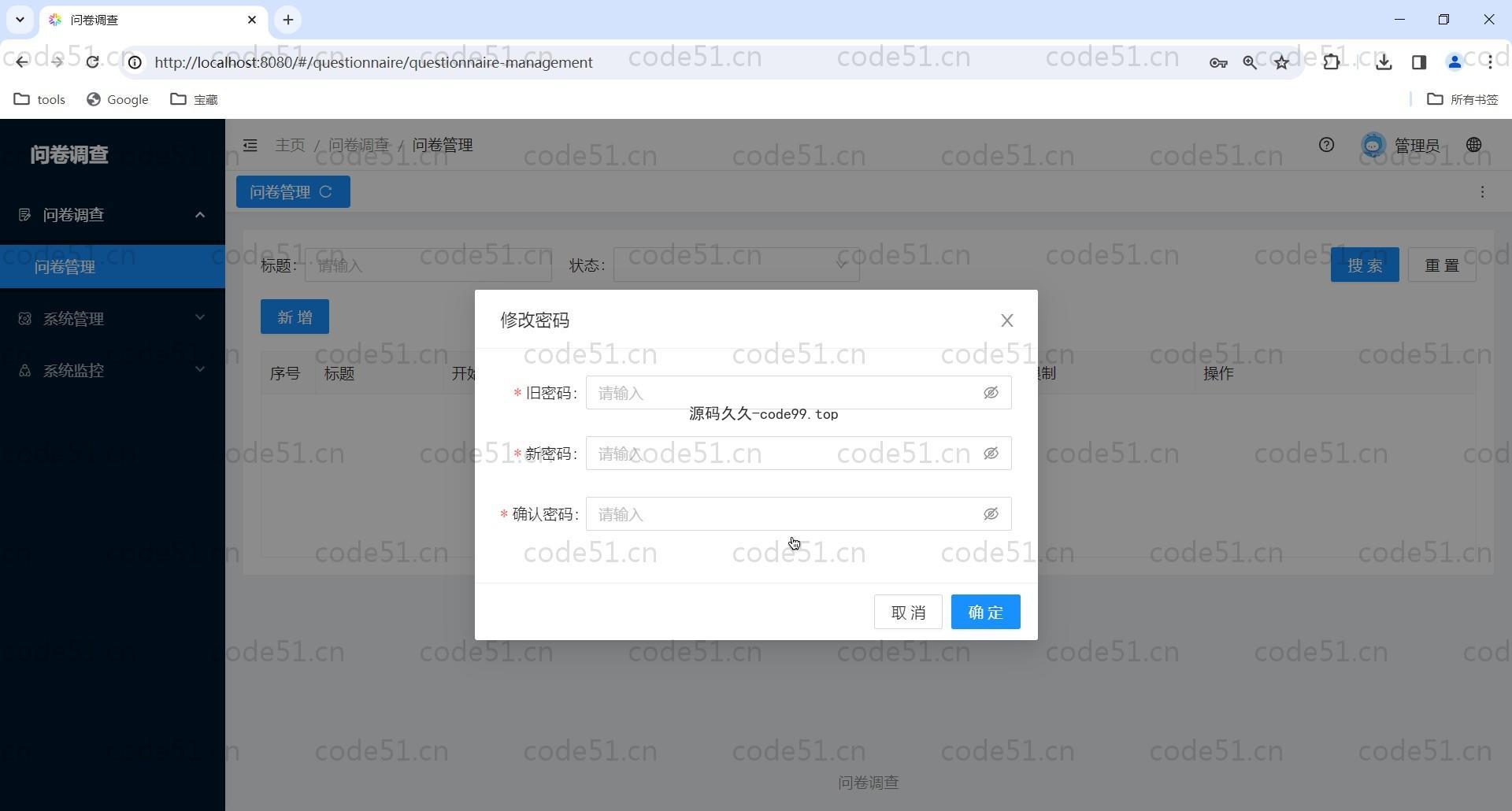Click the 确定 button
This screenshot has width=1512, height=811.
point(985,612)
